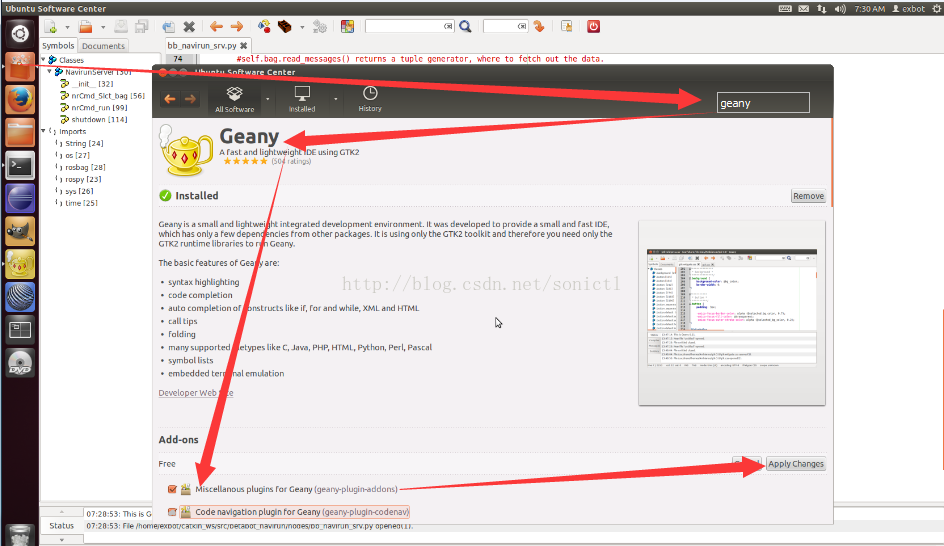Expand the All Software dropdown arrow

pos(267,99)
